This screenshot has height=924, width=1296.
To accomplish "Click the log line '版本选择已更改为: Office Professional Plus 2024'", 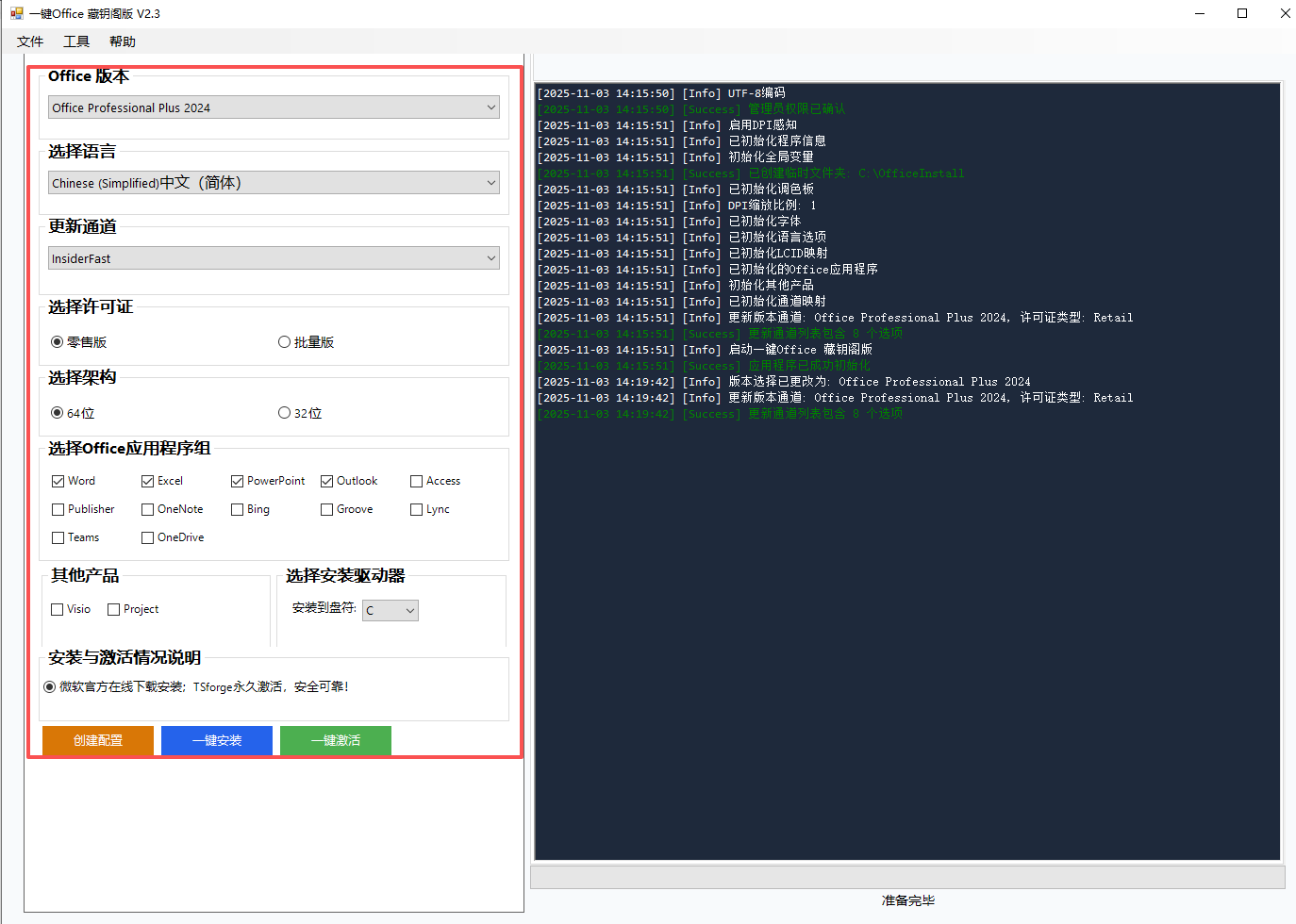I will [784, 382].
